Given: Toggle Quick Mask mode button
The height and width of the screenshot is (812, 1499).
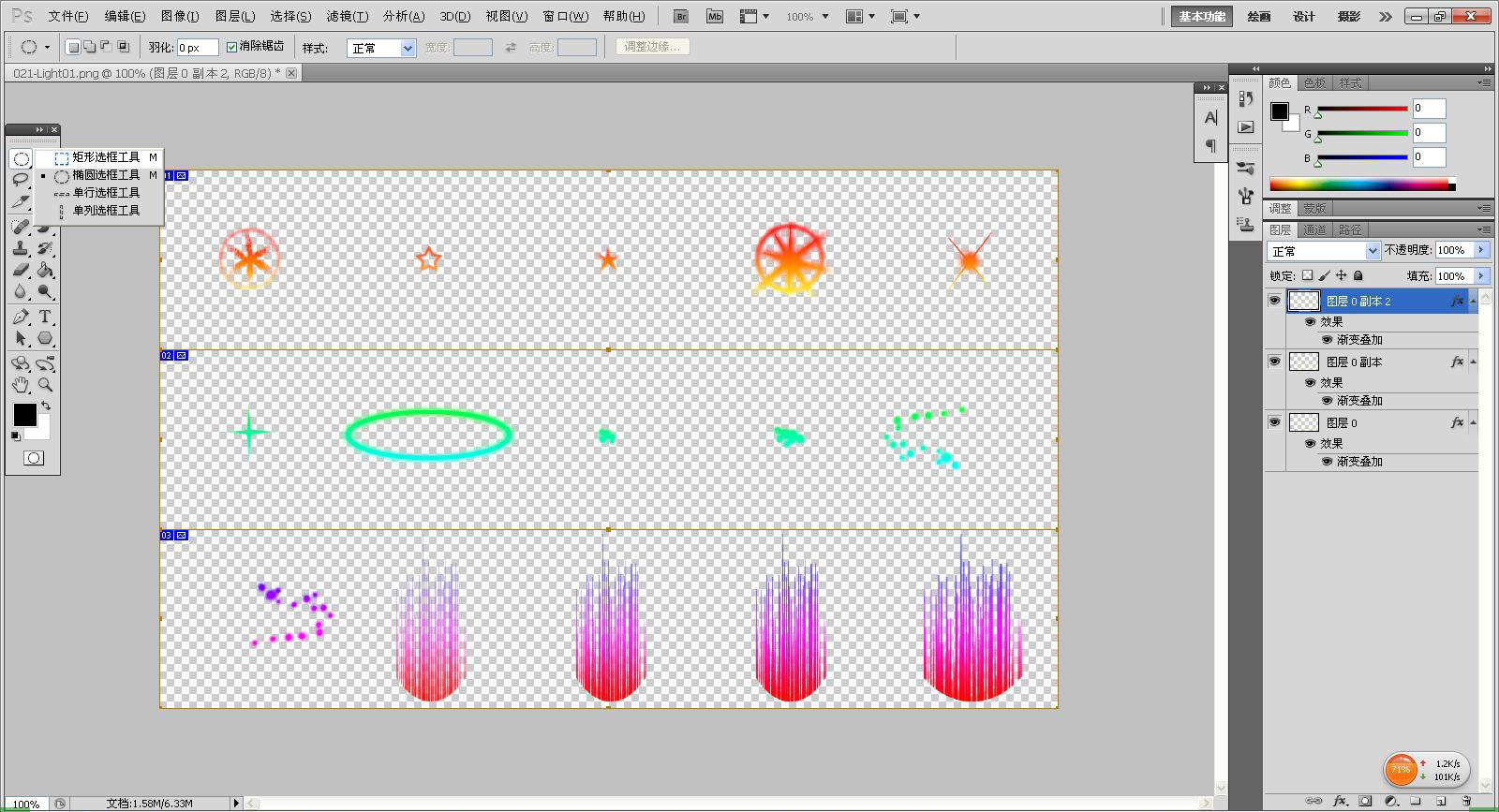Looking at the screenshot, I should point(34,458).
